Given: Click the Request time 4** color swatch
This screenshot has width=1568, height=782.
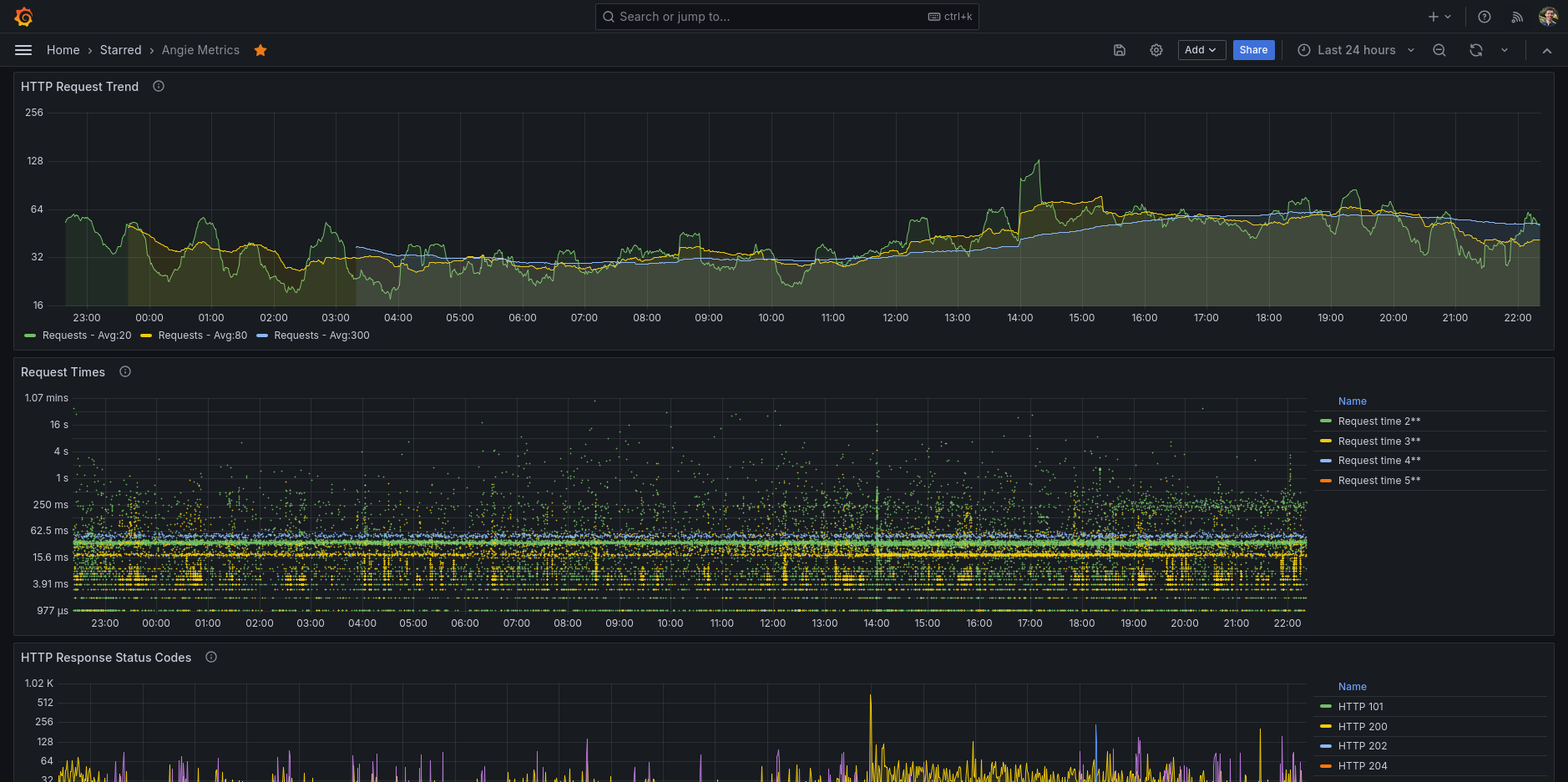Looking at the screenshot, I should [x=1326, y=461].
